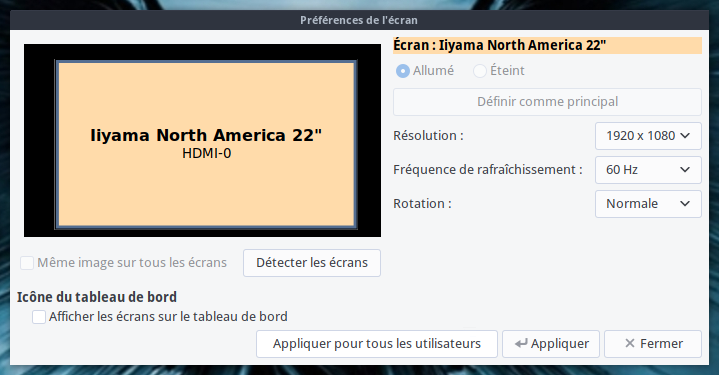Open the Résolution 1920 x 1080 dropdown
The height and width of the screenshot is (375, 719).
coord(648,136)
